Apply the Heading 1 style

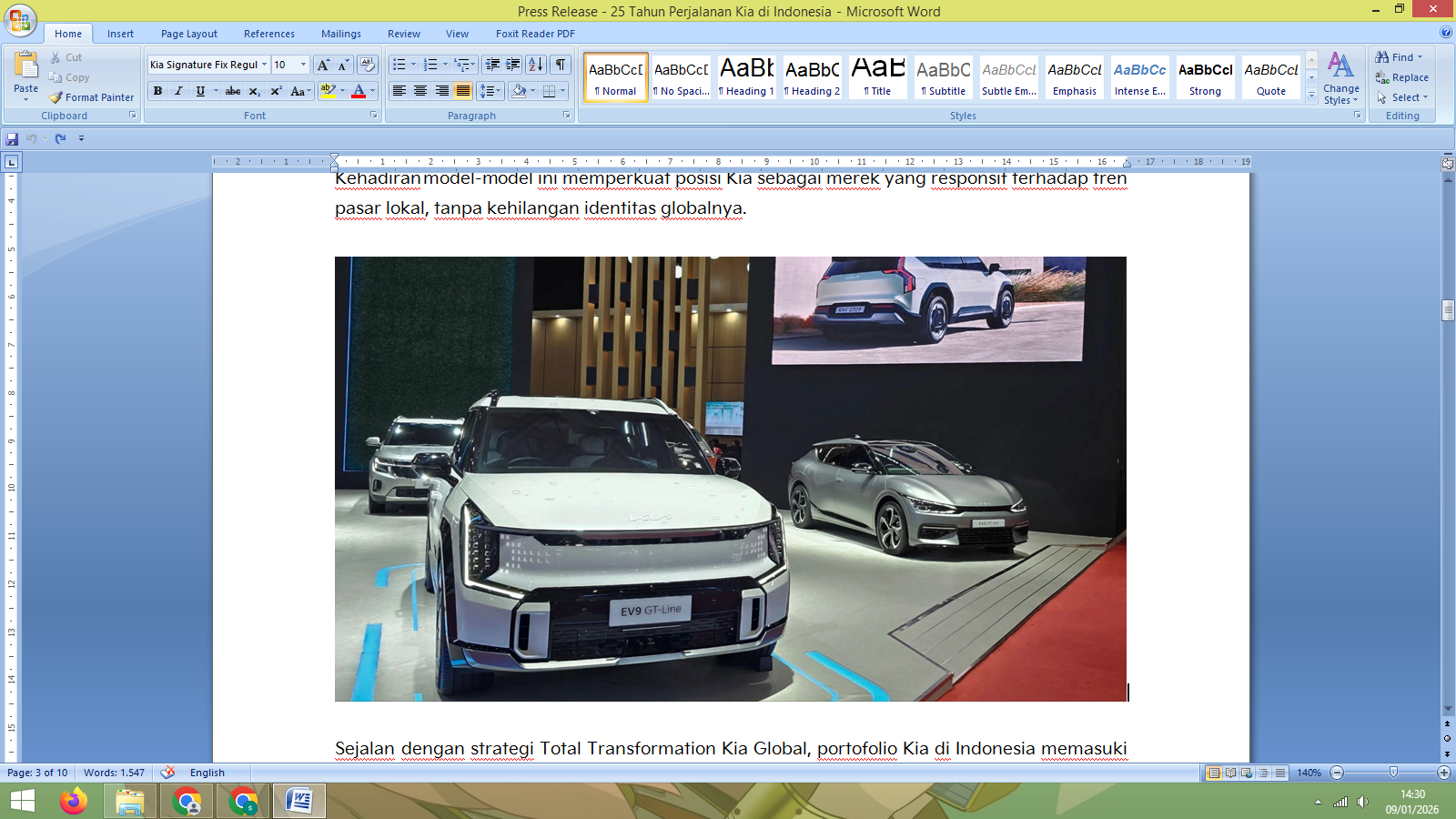746,76
